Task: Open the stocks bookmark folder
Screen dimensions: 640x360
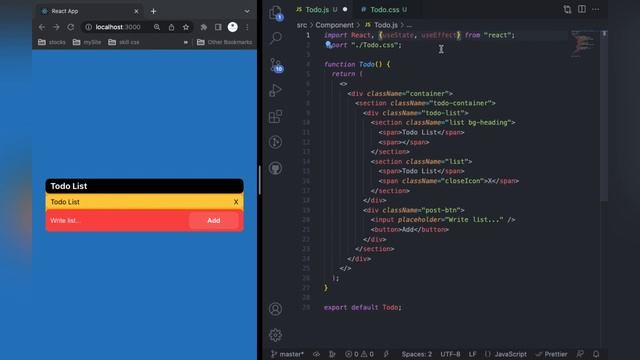Action: tap(52, 42)
